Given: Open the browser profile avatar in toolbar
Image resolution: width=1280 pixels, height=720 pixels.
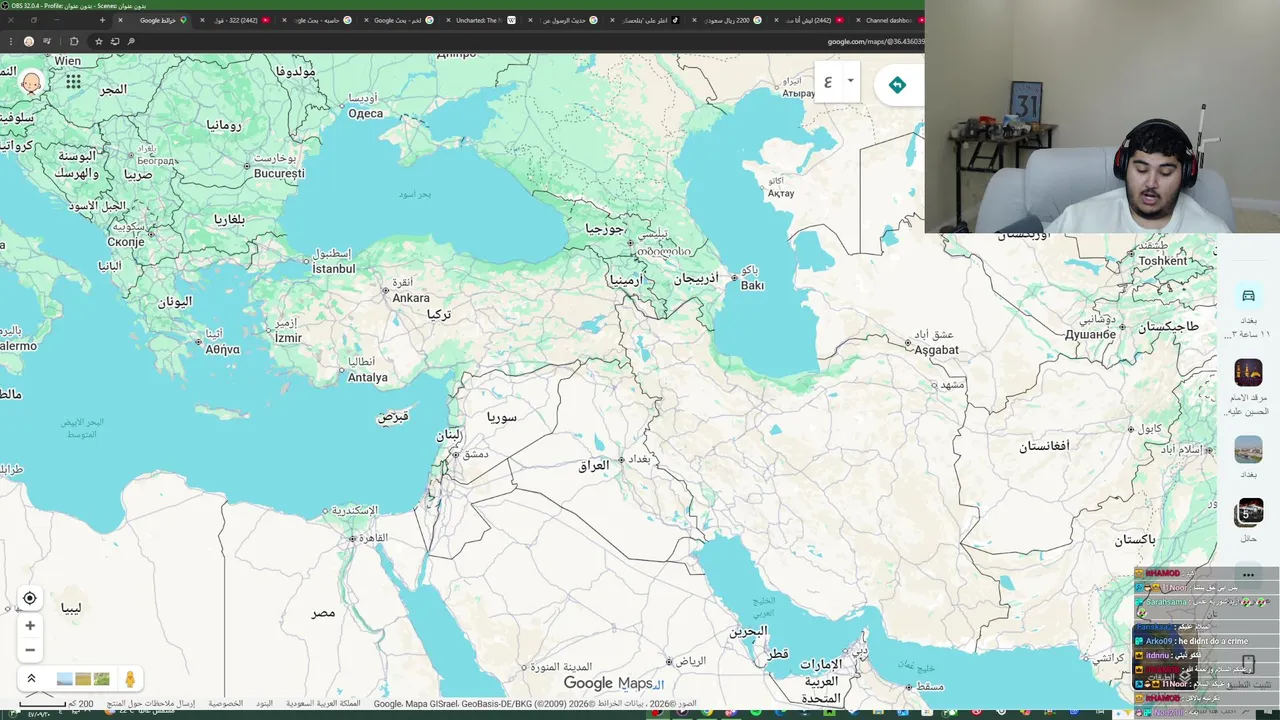Looking at the screenshot, I should [x=29, y=42].
